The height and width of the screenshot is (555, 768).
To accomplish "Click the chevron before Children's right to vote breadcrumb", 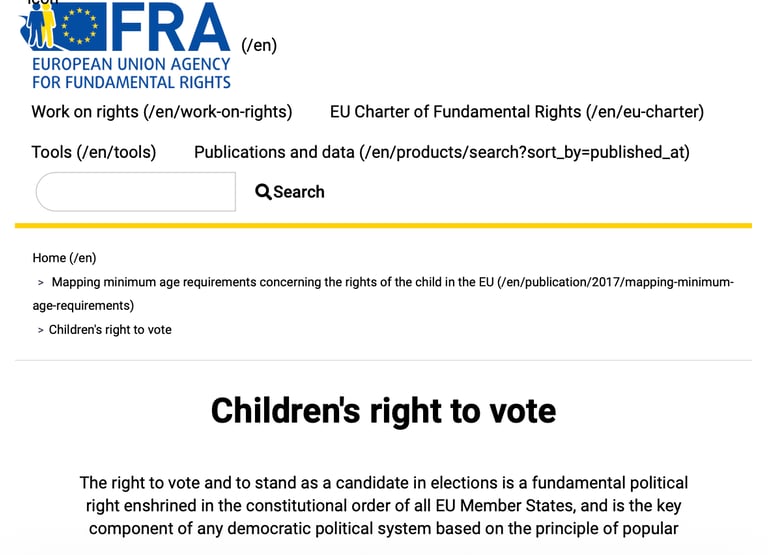I will point(40,330).
